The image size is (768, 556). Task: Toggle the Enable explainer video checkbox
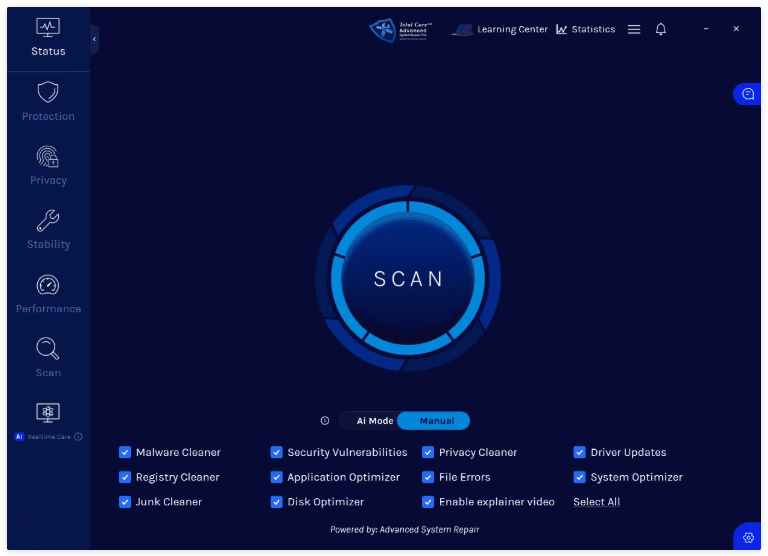pyautogui.click(x=428, y=502)
